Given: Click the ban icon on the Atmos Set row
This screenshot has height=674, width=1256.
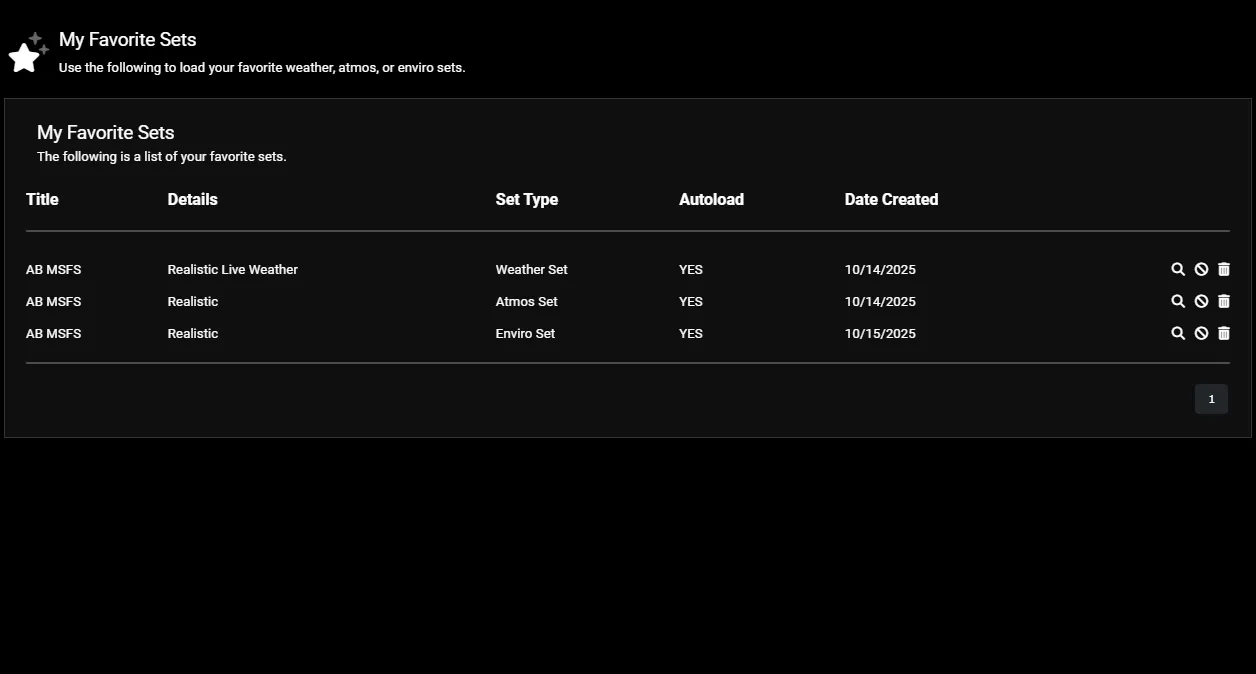Looking at the screenshot, I should [1201, 301].
